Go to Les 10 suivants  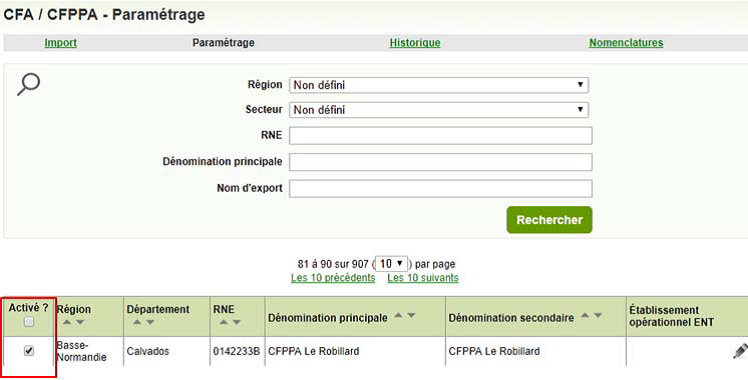tap(423, 277)
